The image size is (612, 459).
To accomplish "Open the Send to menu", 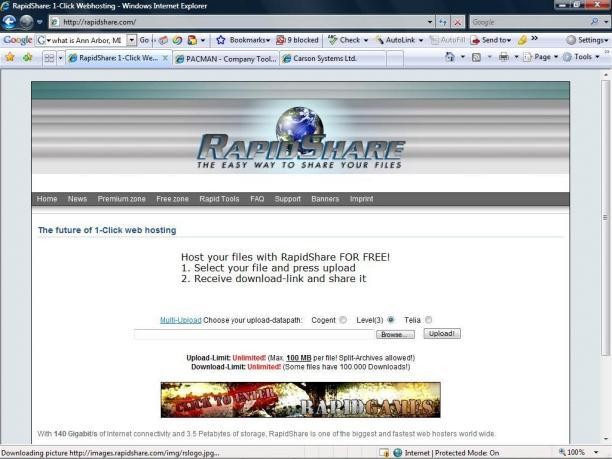I will coord(491,40).
